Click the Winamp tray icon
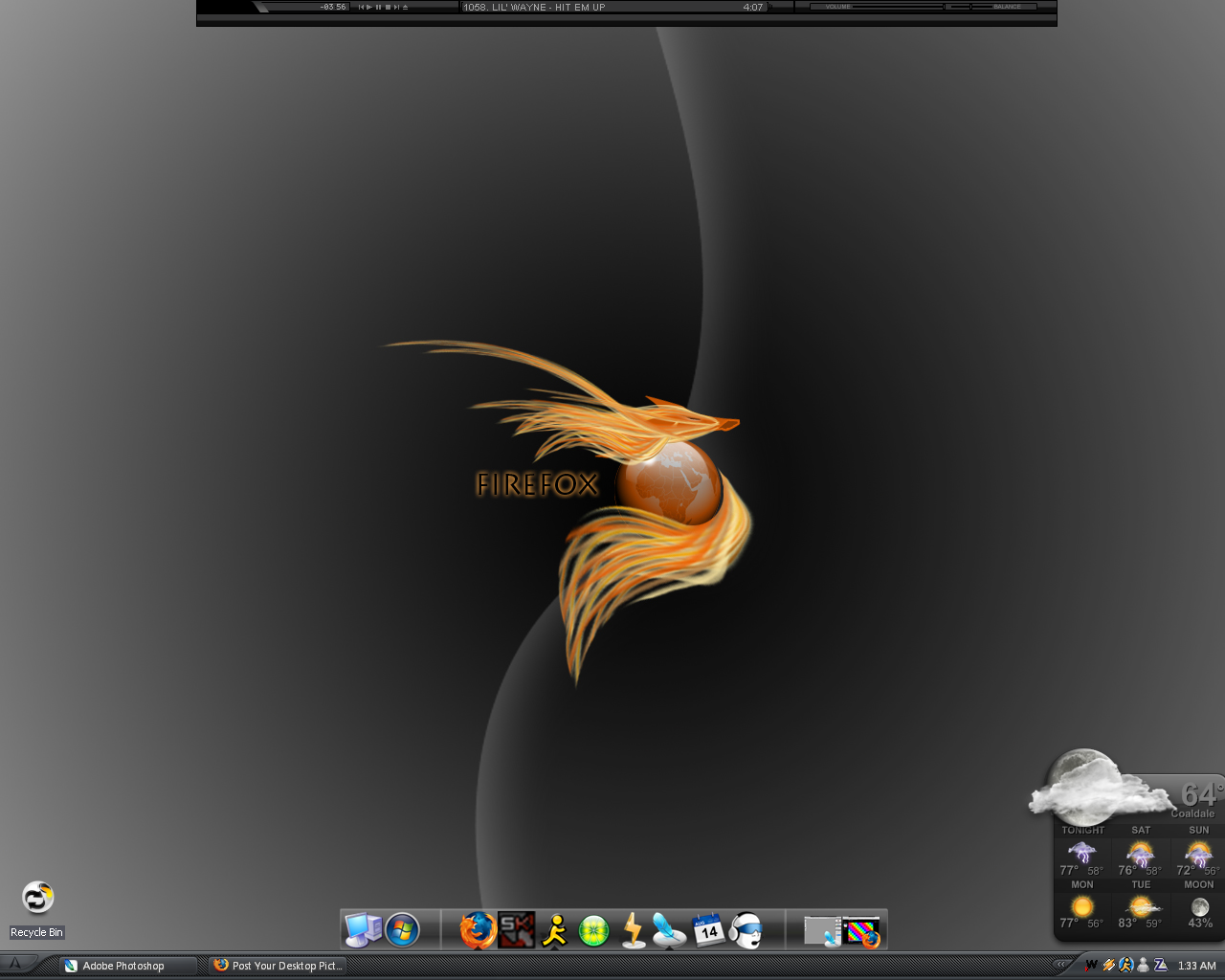Screen dimensions: 1225x980 coord(1108,965)
